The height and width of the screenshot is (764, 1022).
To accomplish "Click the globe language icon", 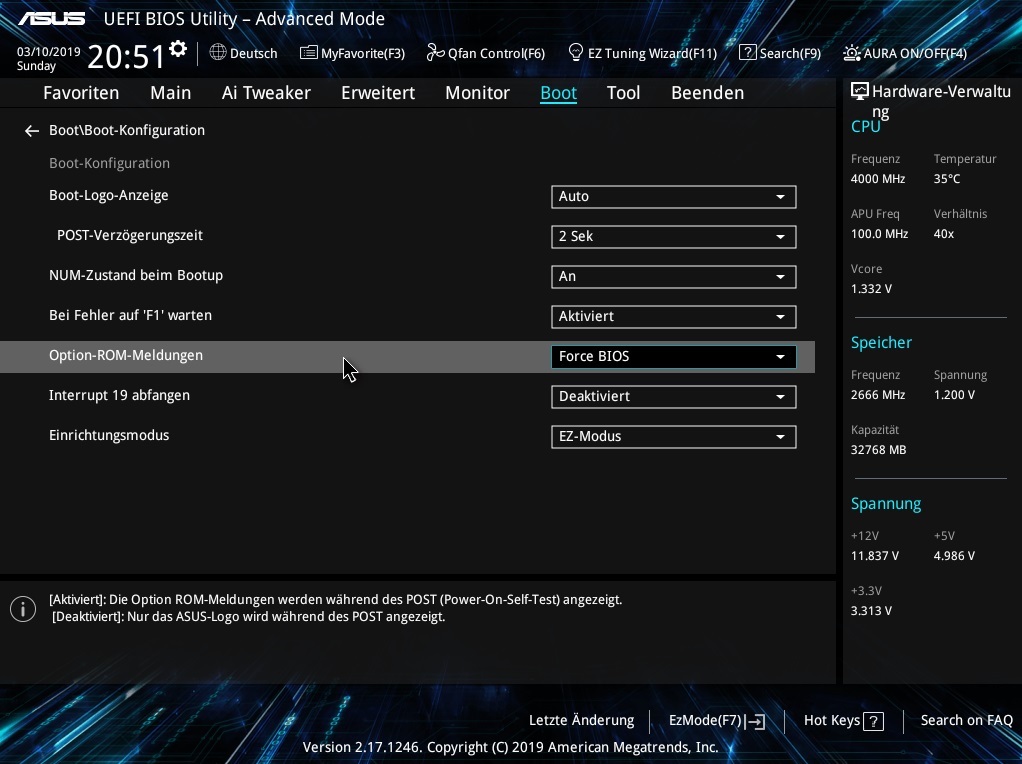I will (218, 52).
